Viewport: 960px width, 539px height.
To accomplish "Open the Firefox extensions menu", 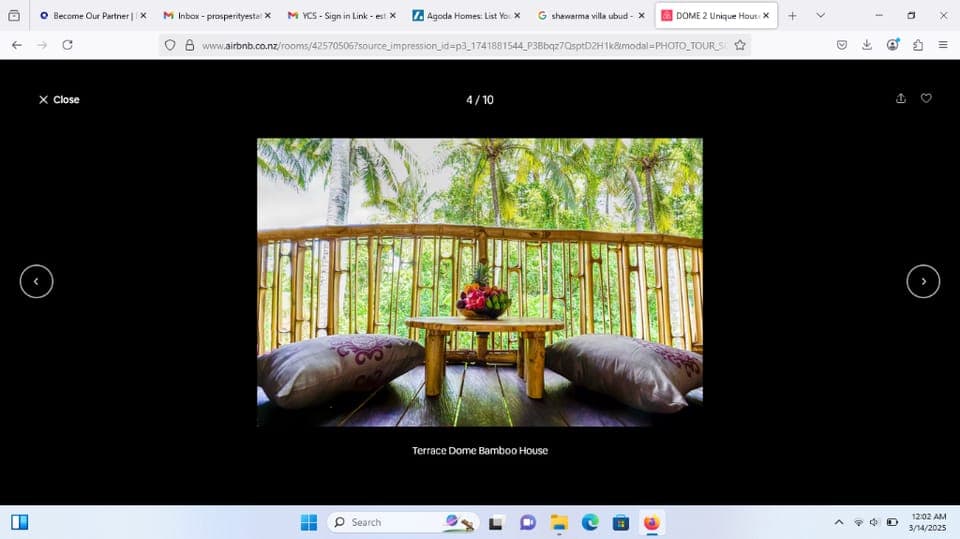I will pos(917,45).
